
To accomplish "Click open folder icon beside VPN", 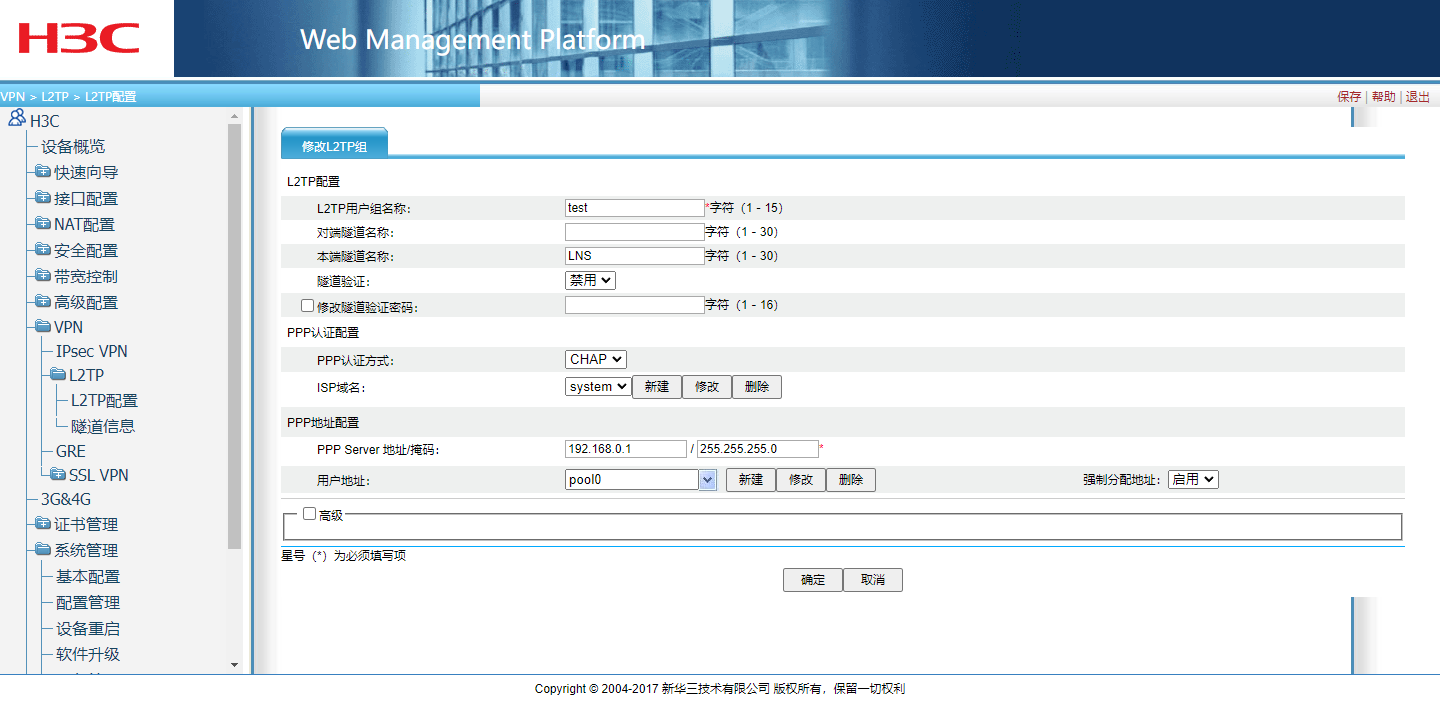I will tap(42, 327).
